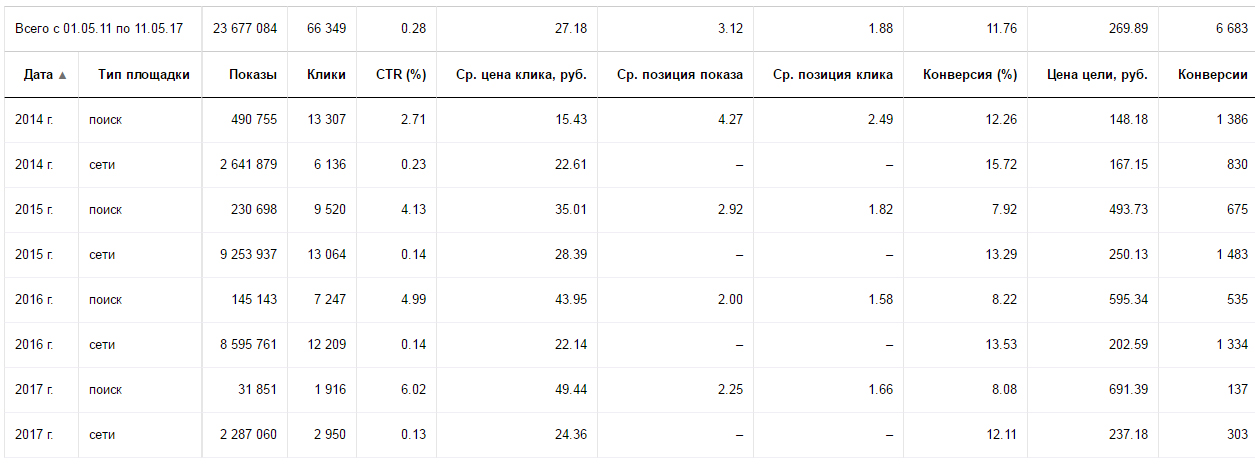Click total impressions value 23 677 084
The width and height of the screenshot is (1255, 472).
(x=244, y=28)
